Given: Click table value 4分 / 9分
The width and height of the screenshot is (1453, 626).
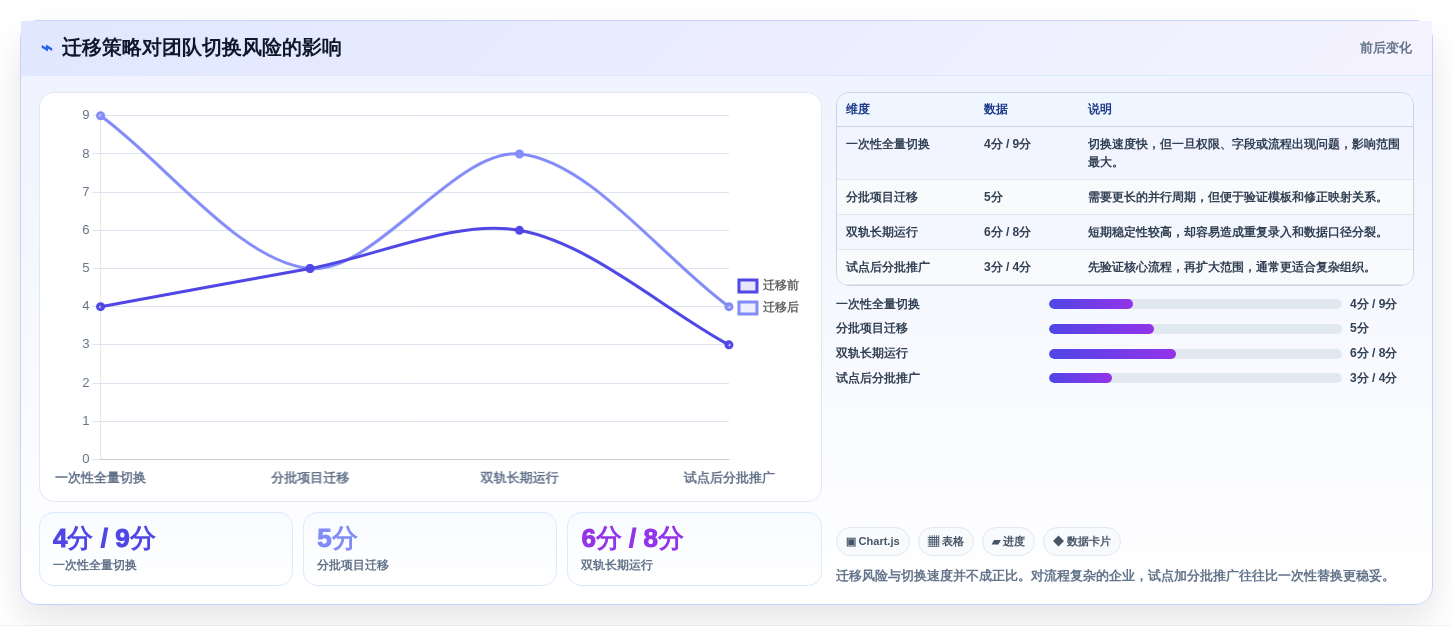Looking at the screenshot, I should (1007, 144).
